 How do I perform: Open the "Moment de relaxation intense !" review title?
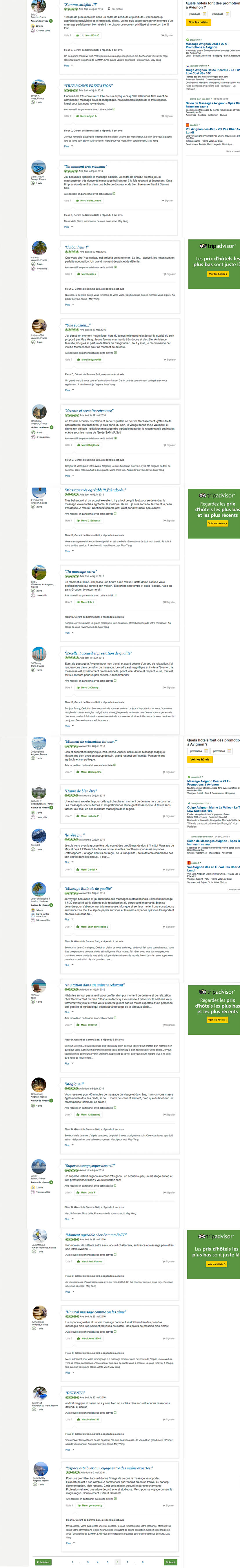click(x=91, y=741)
